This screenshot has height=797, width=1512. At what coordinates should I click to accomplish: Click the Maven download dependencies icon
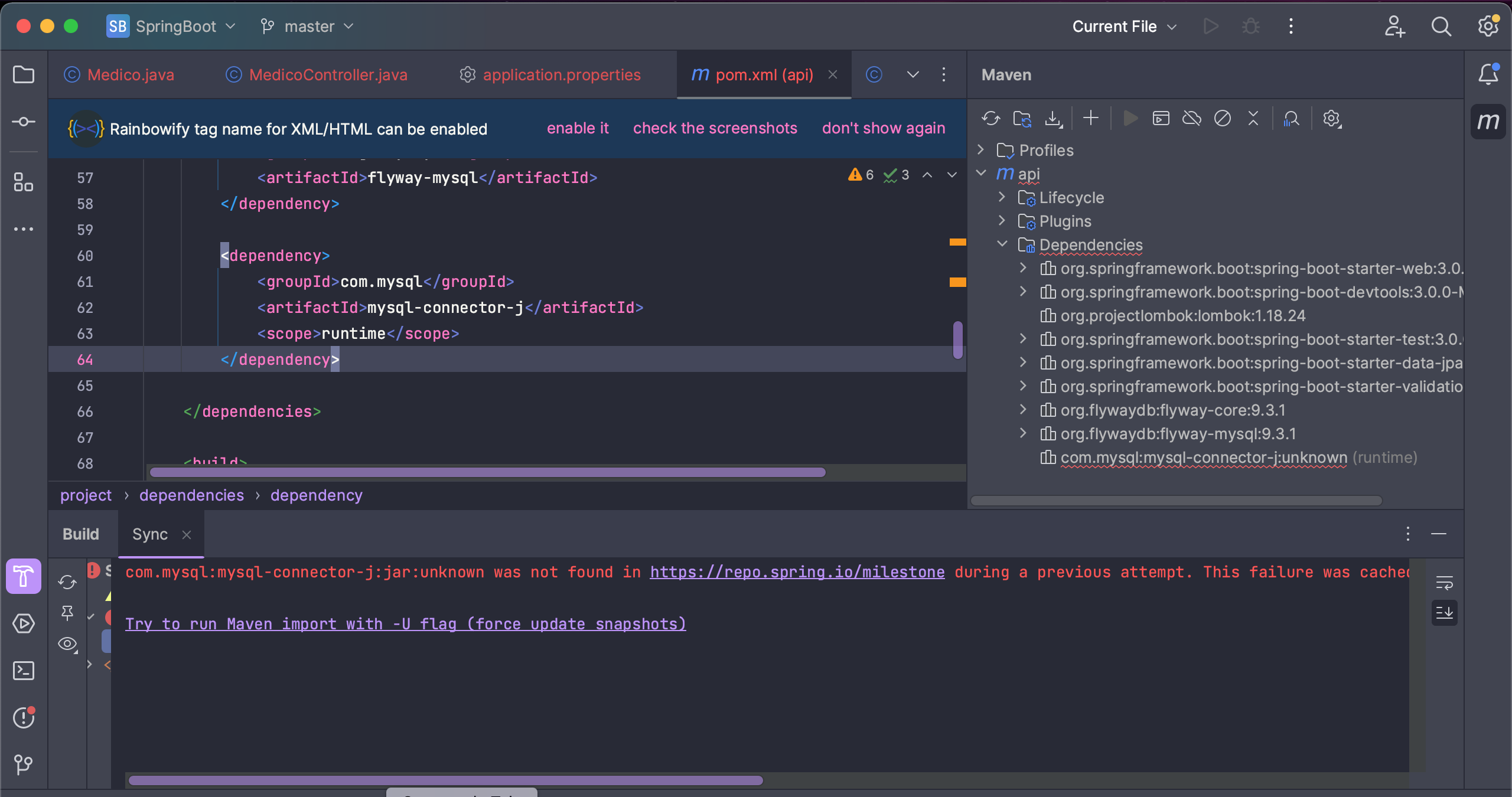point(1054,118)
